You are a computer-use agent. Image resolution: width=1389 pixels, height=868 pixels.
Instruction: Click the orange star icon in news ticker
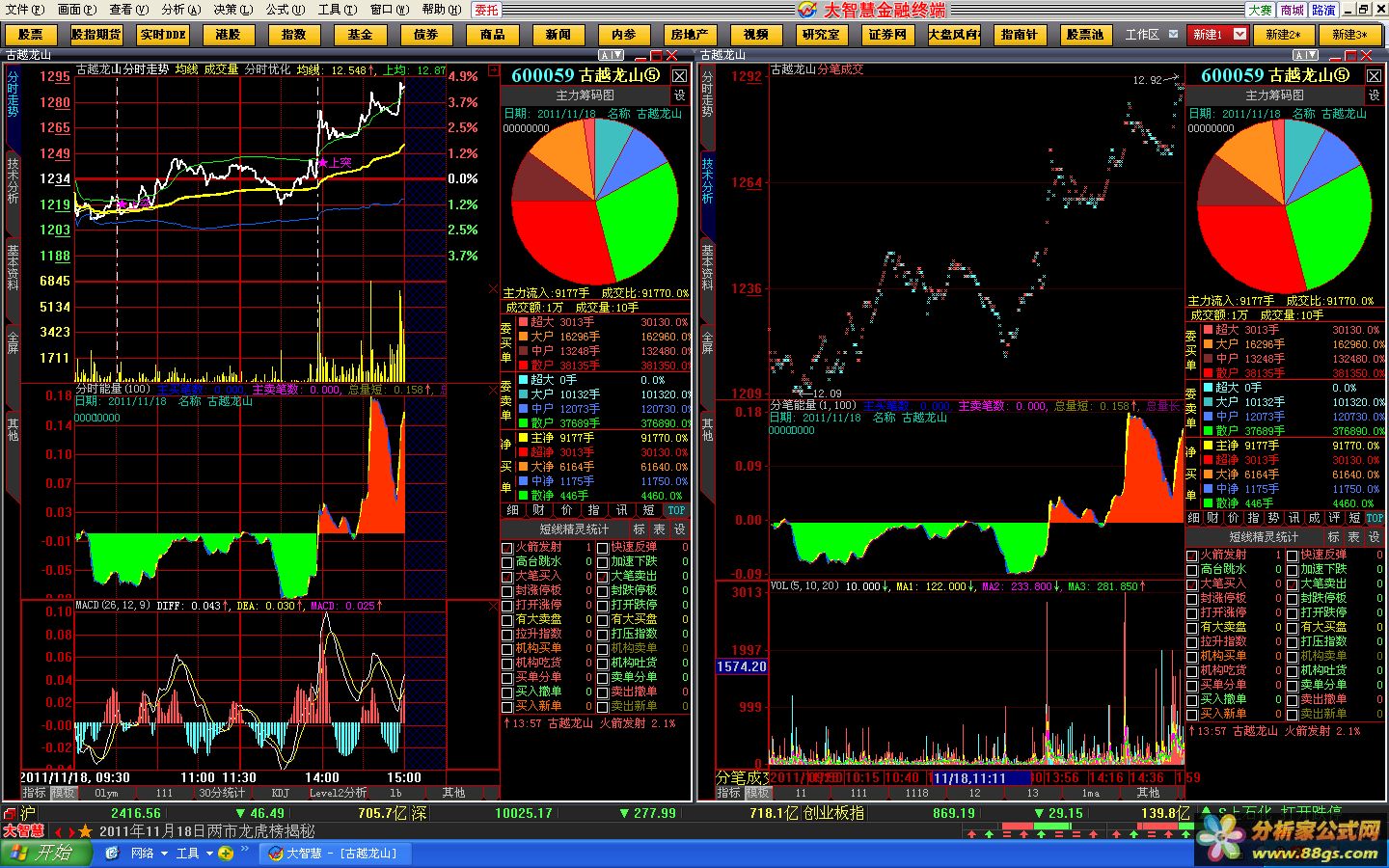point(86,831)
